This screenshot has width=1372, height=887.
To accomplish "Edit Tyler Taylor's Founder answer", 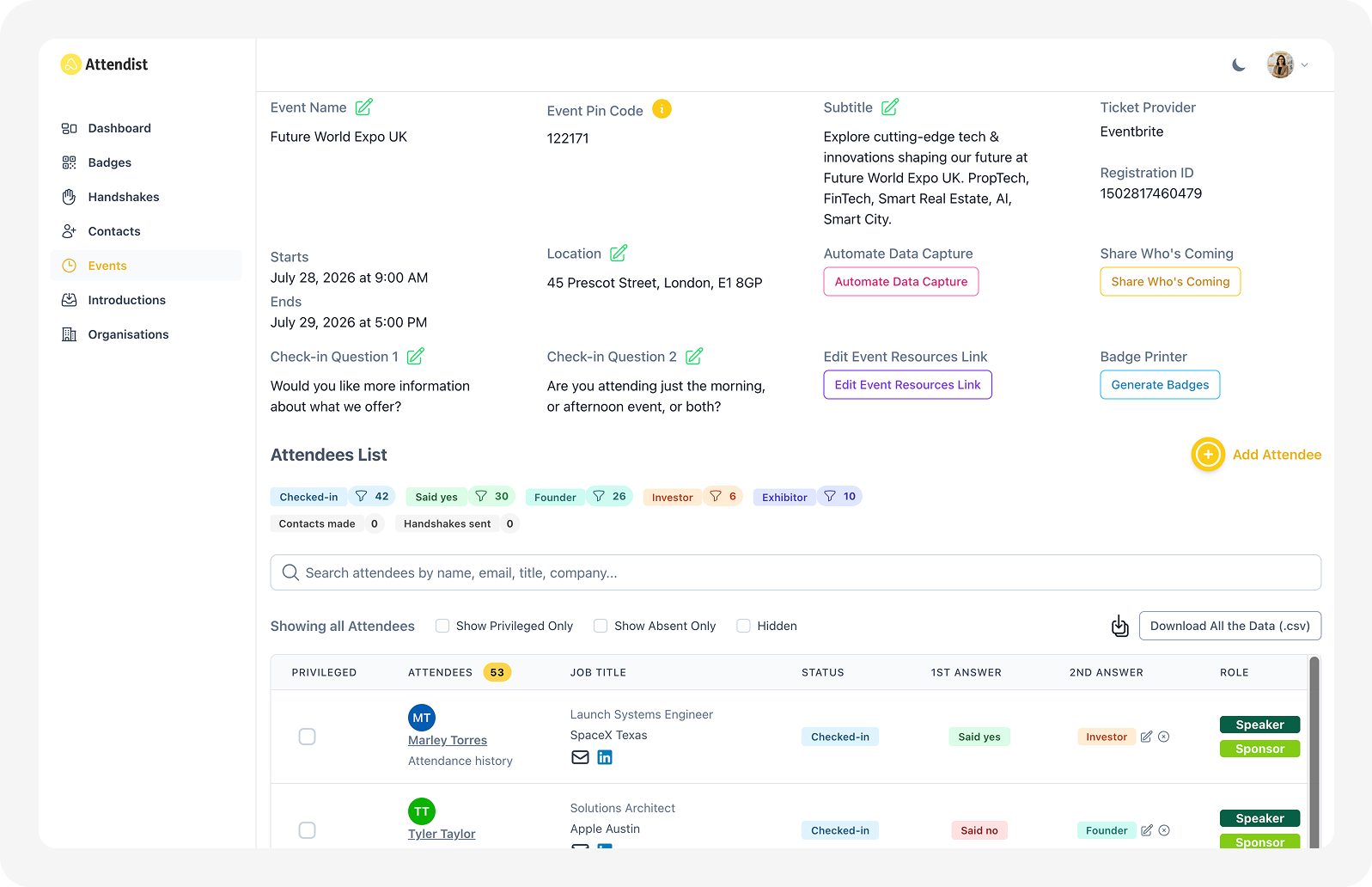I will [1146, 830].
